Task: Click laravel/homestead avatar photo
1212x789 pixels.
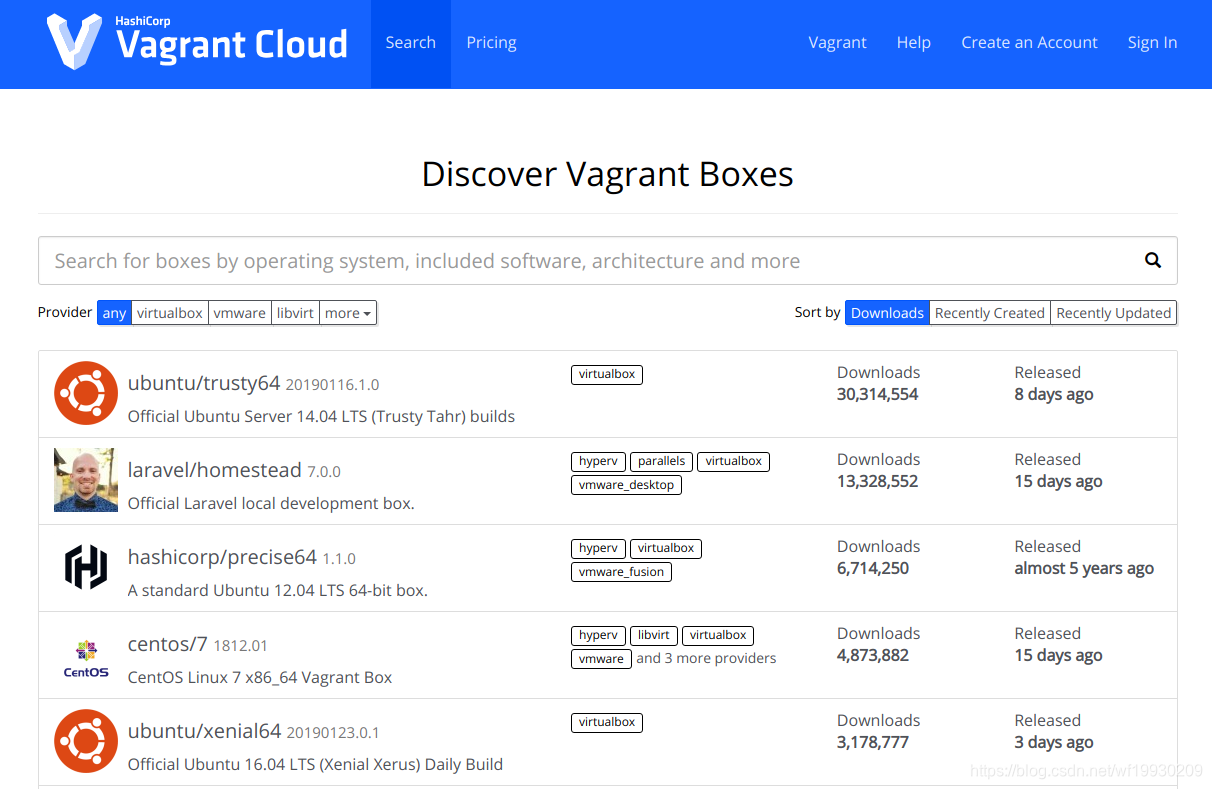Action: pos(86,480)
